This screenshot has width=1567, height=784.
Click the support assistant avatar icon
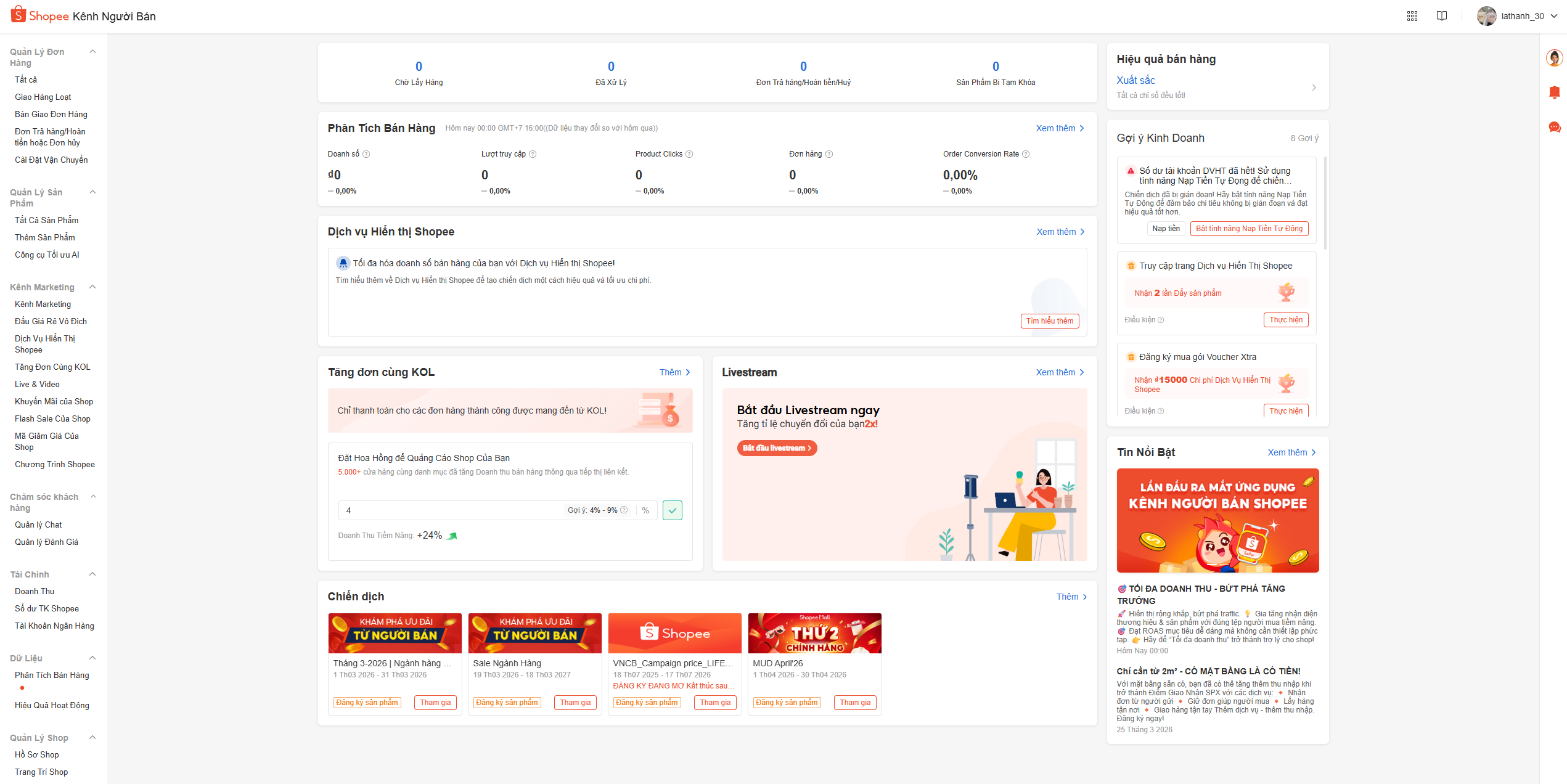tap(1554, 58)
